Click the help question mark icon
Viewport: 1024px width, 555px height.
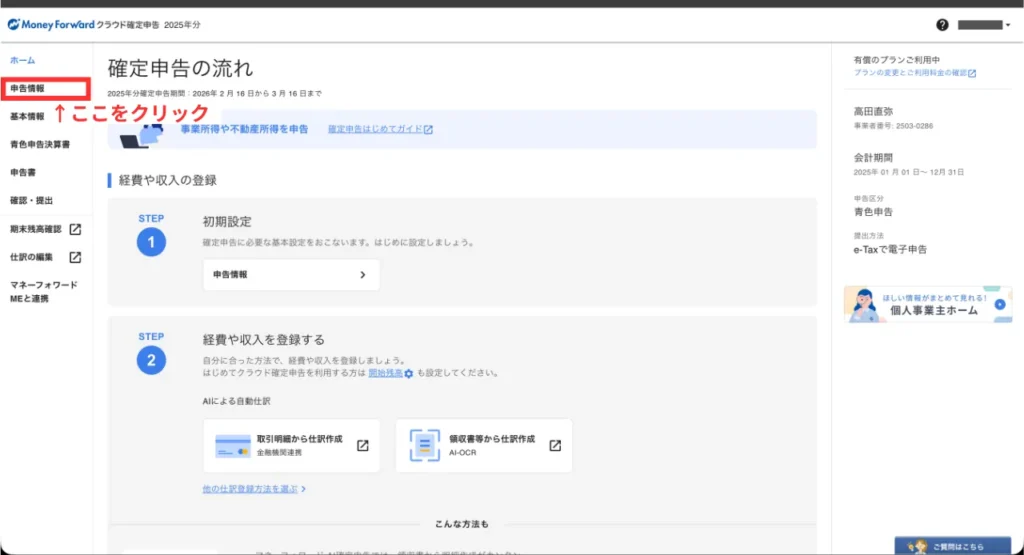942,25
